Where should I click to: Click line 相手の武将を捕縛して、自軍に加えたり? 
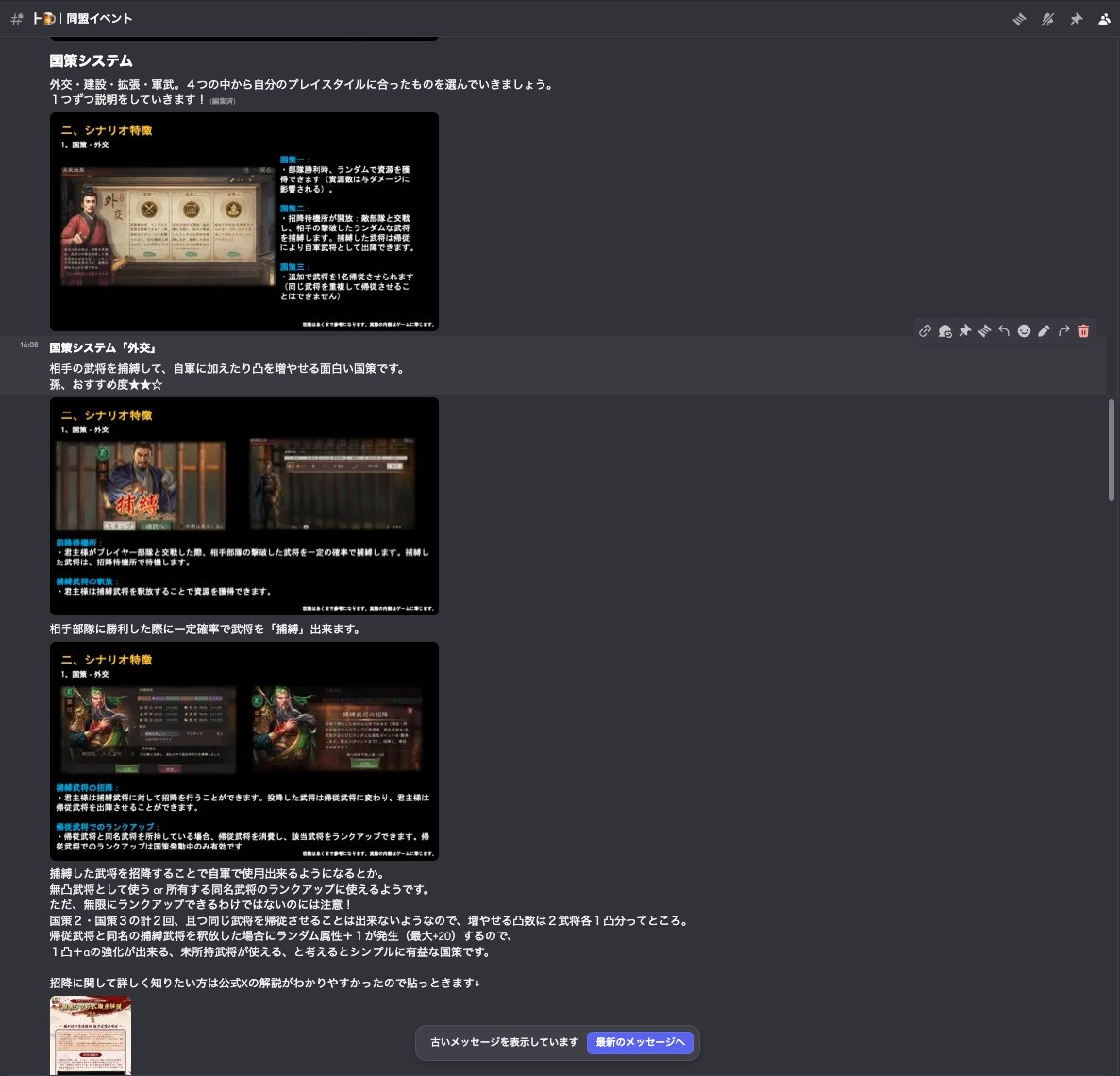228,369
